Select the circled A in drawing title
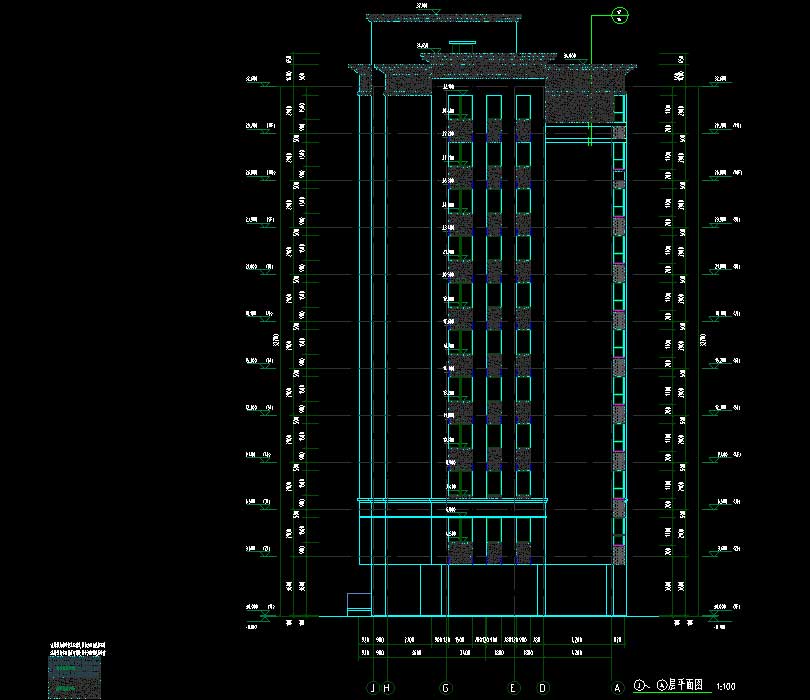This screenshot has width=810, height=700. (661, 685)
